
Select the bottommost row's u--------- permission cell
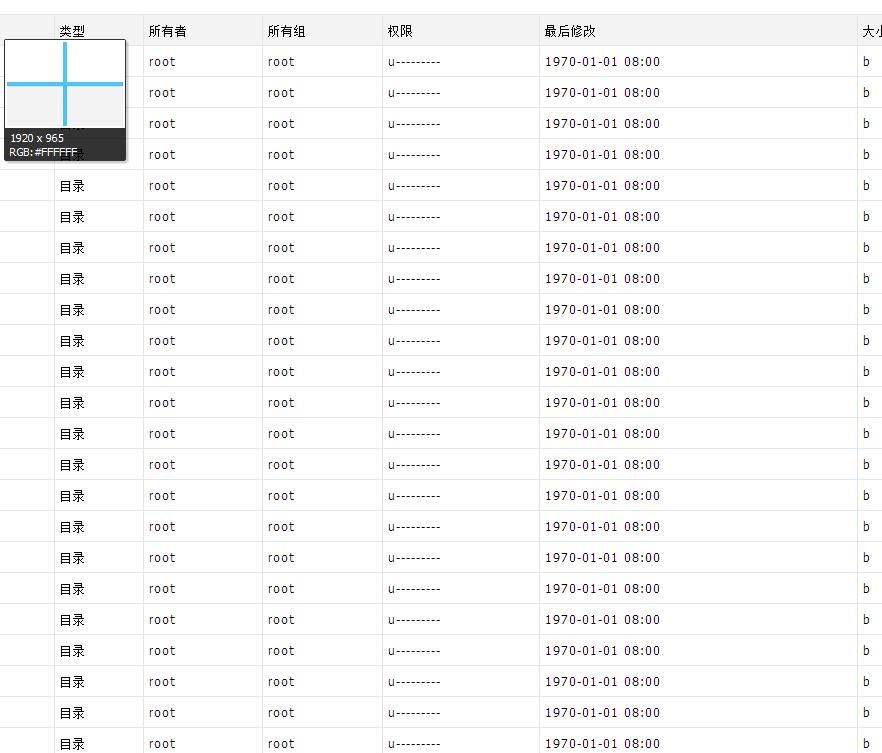(x=414, y=744)
